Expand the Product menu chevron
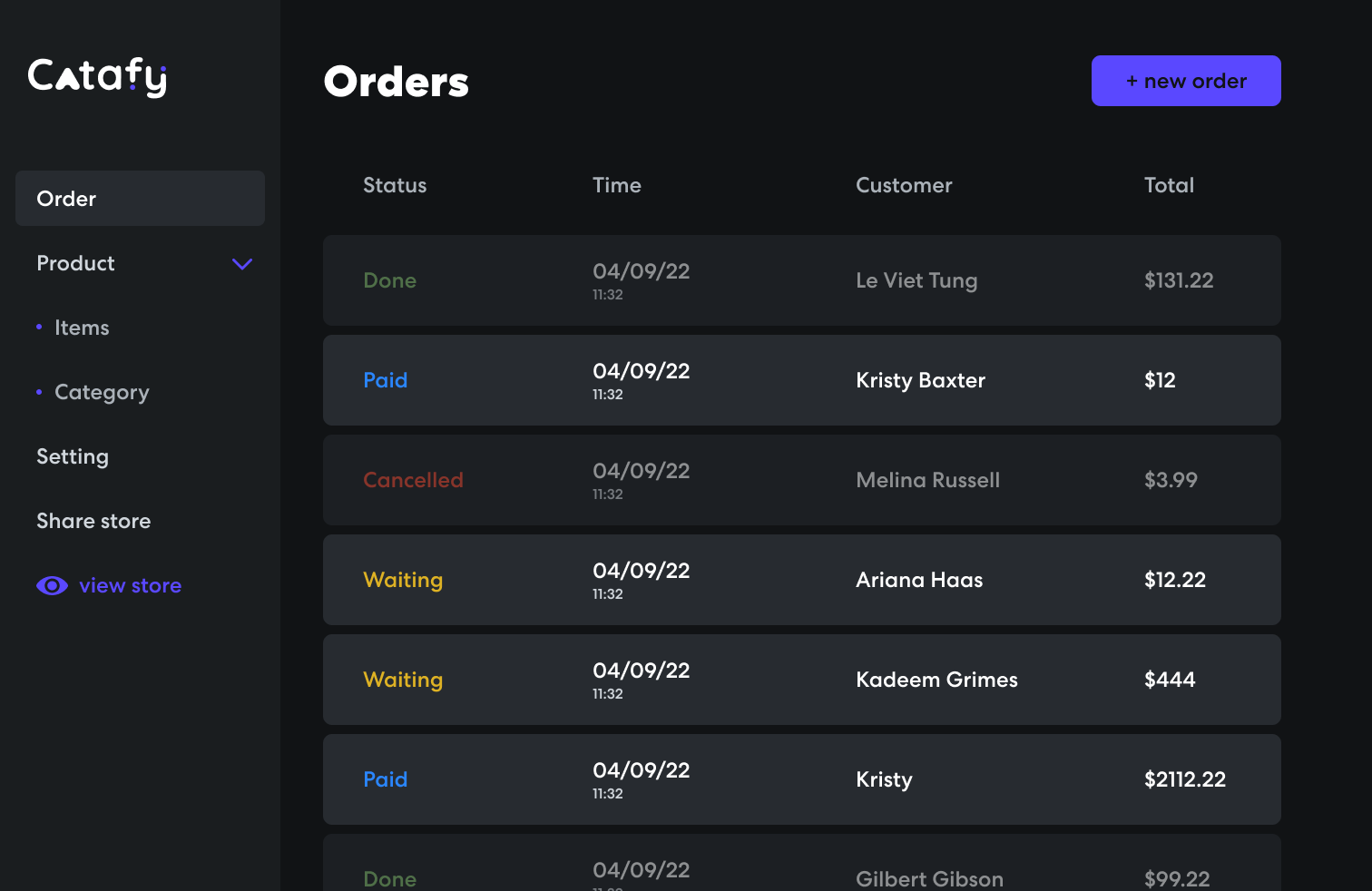This screenshot has width=1372, height=891. coord(242,264)
